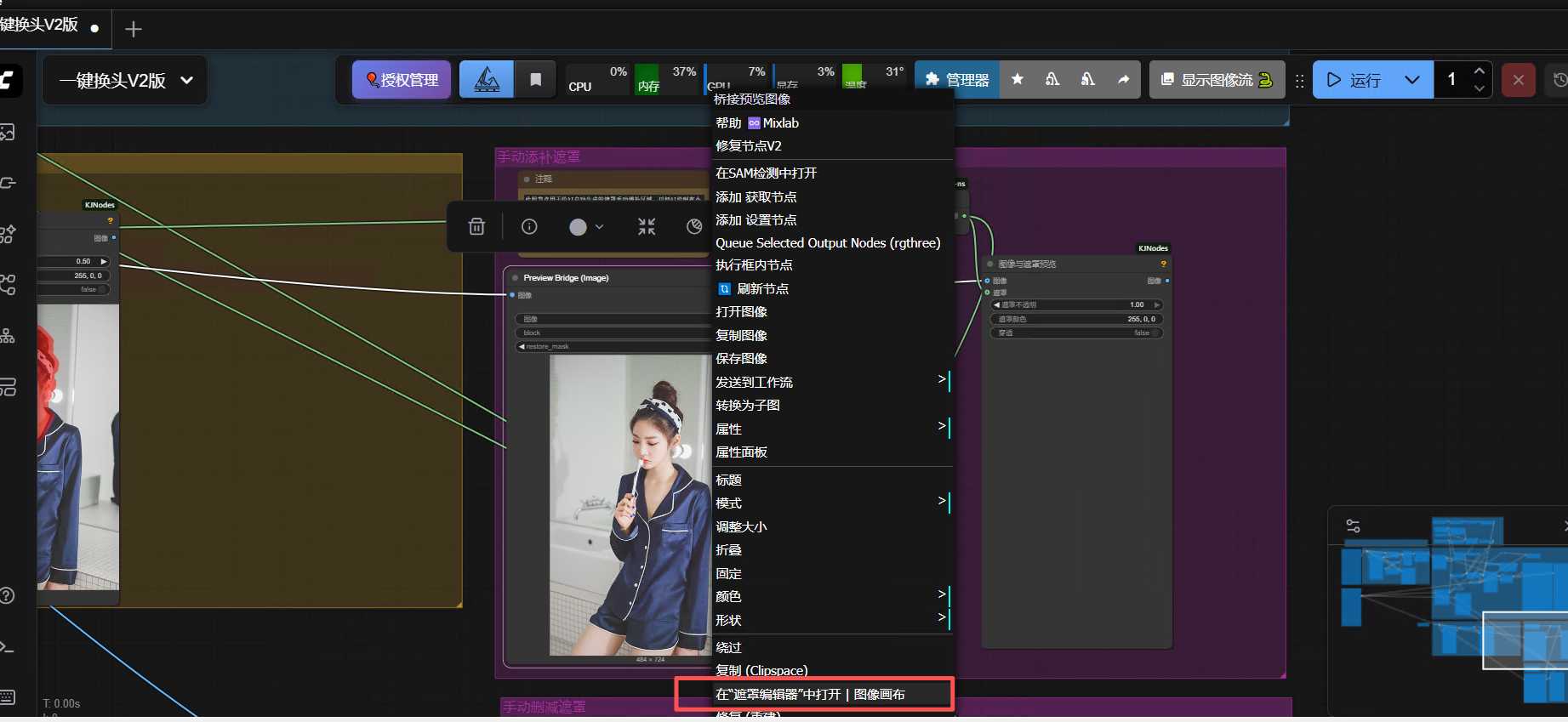Click the trash icon in the node toolbar
Image resolution: width=1568 pixels, height=722 pixels.
(476, 226)
